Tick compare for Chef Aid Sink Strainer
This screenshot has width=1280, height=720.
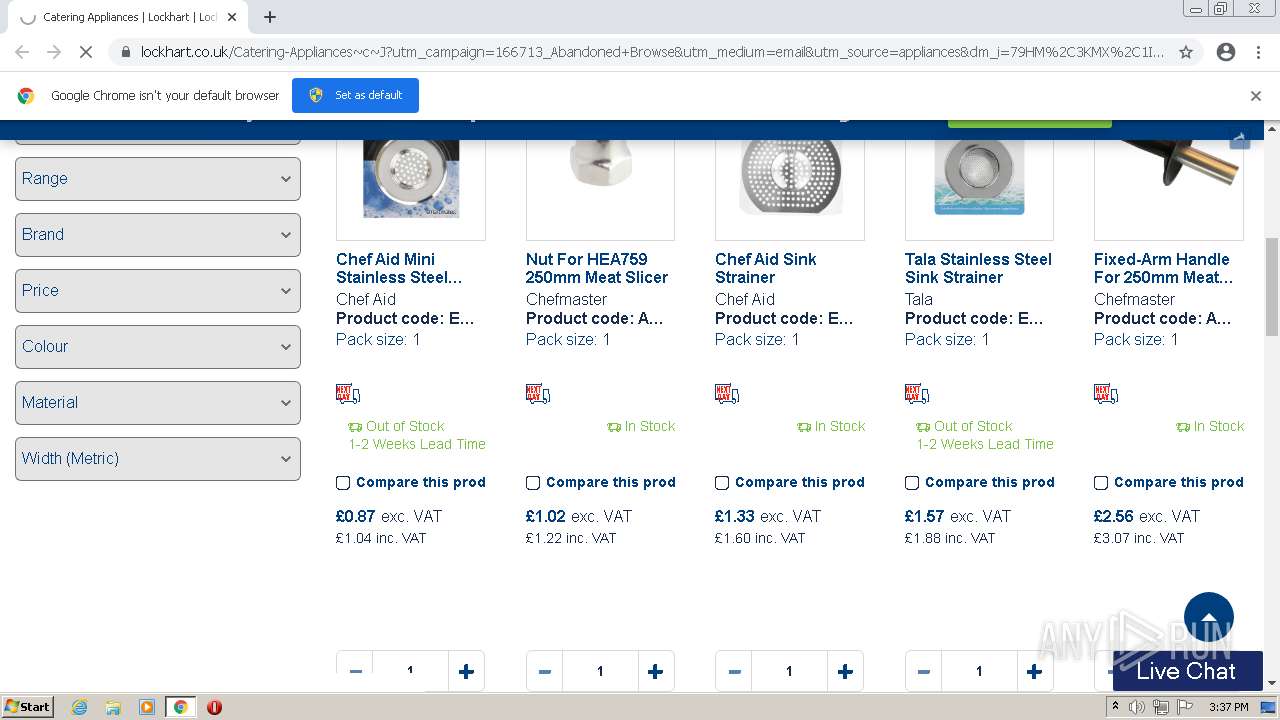pyautogui.click(x=722, y=483)
